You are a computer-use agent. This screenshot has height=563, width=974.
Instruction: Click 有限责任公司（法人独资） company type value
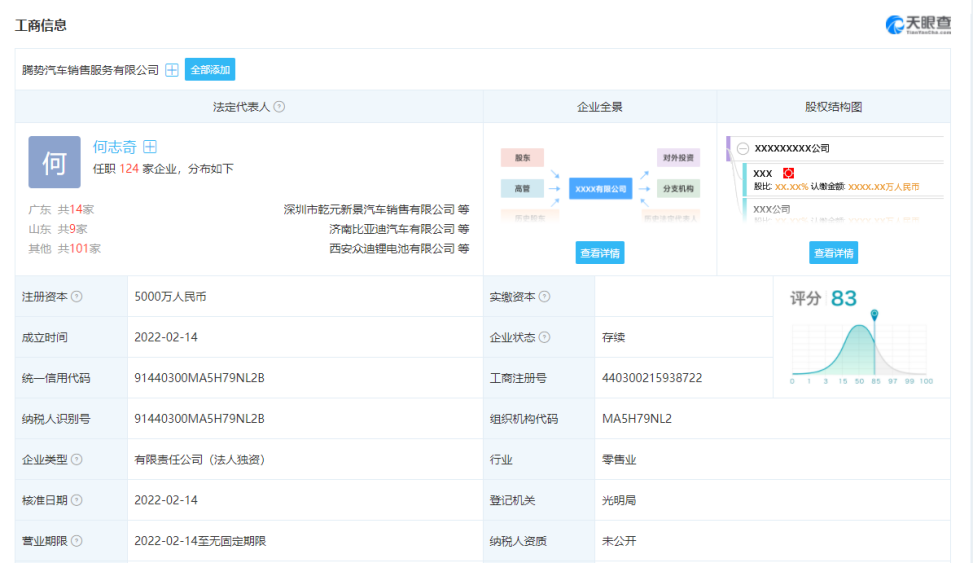(x=200, y=460)
